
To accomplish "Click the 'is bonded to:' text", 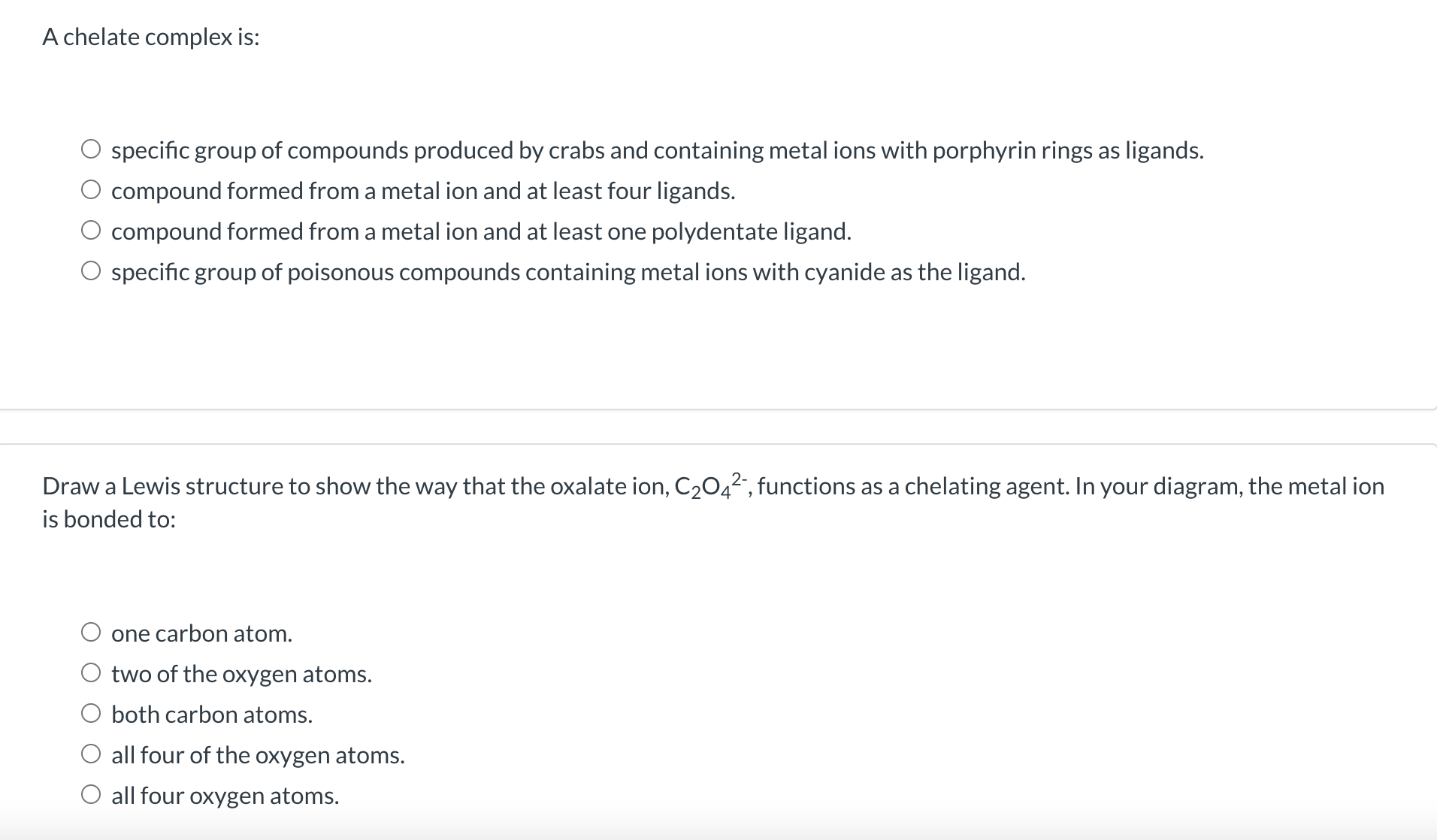I will tap(108, 518).
